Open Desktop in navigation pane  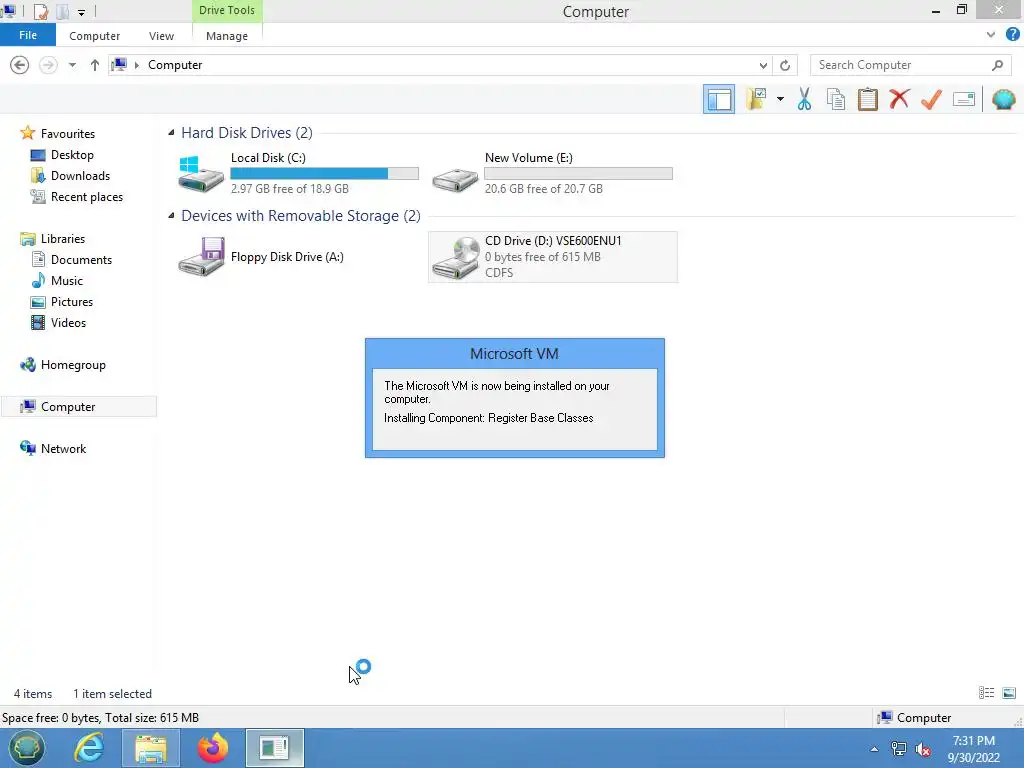(x=72, y=155)
